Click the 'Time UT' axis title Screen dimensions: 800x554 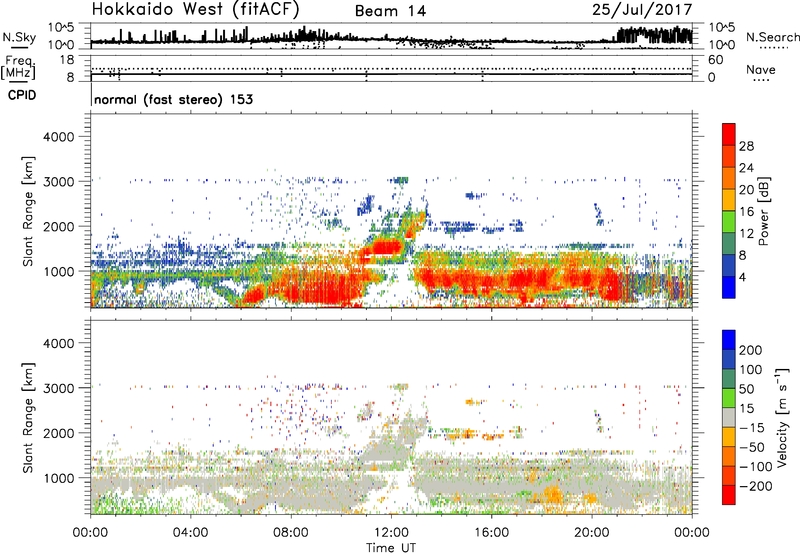(x=391, y=548)
